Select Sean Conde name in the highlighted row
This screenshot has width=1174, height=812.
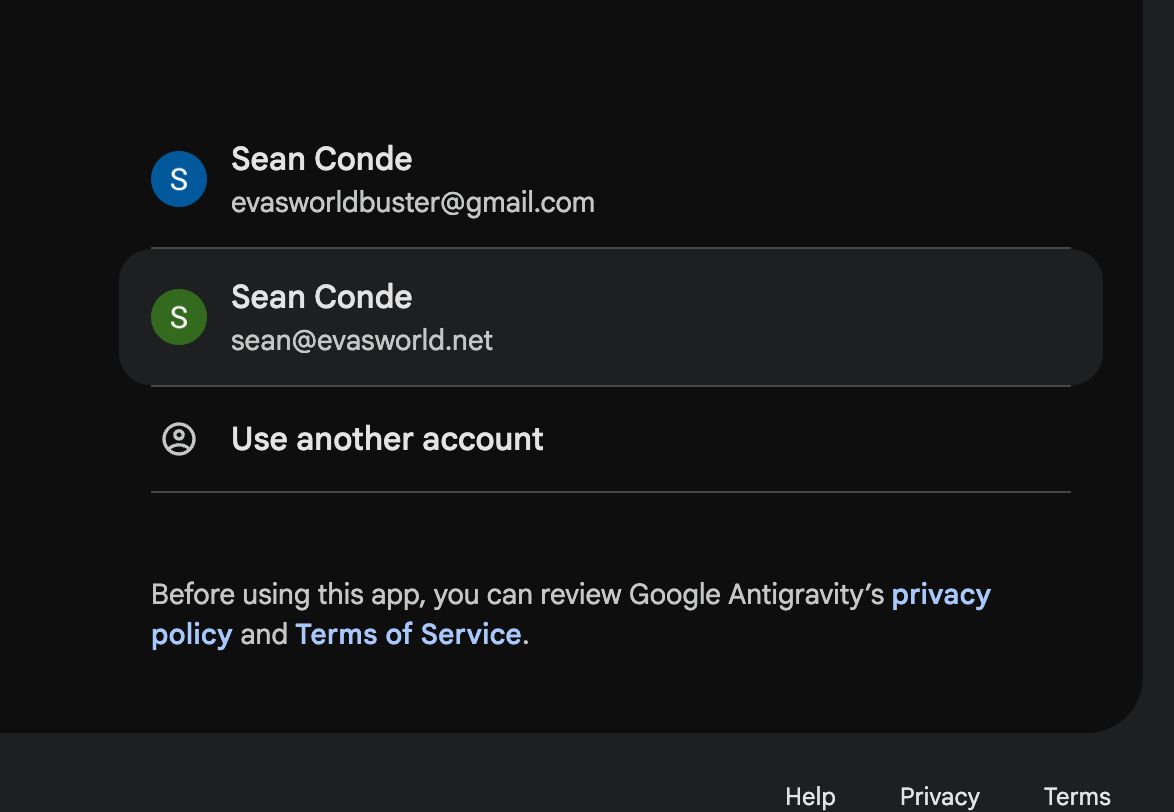click(x=321, y=297)
